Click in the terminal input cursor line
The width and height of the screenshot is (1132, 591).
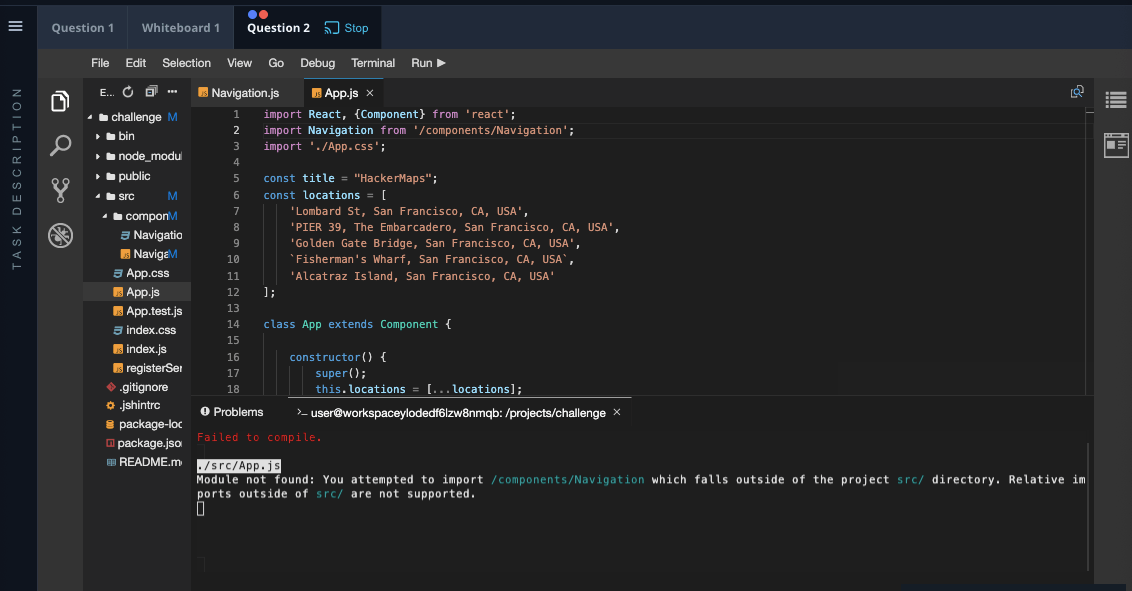(x=201, y=509)
